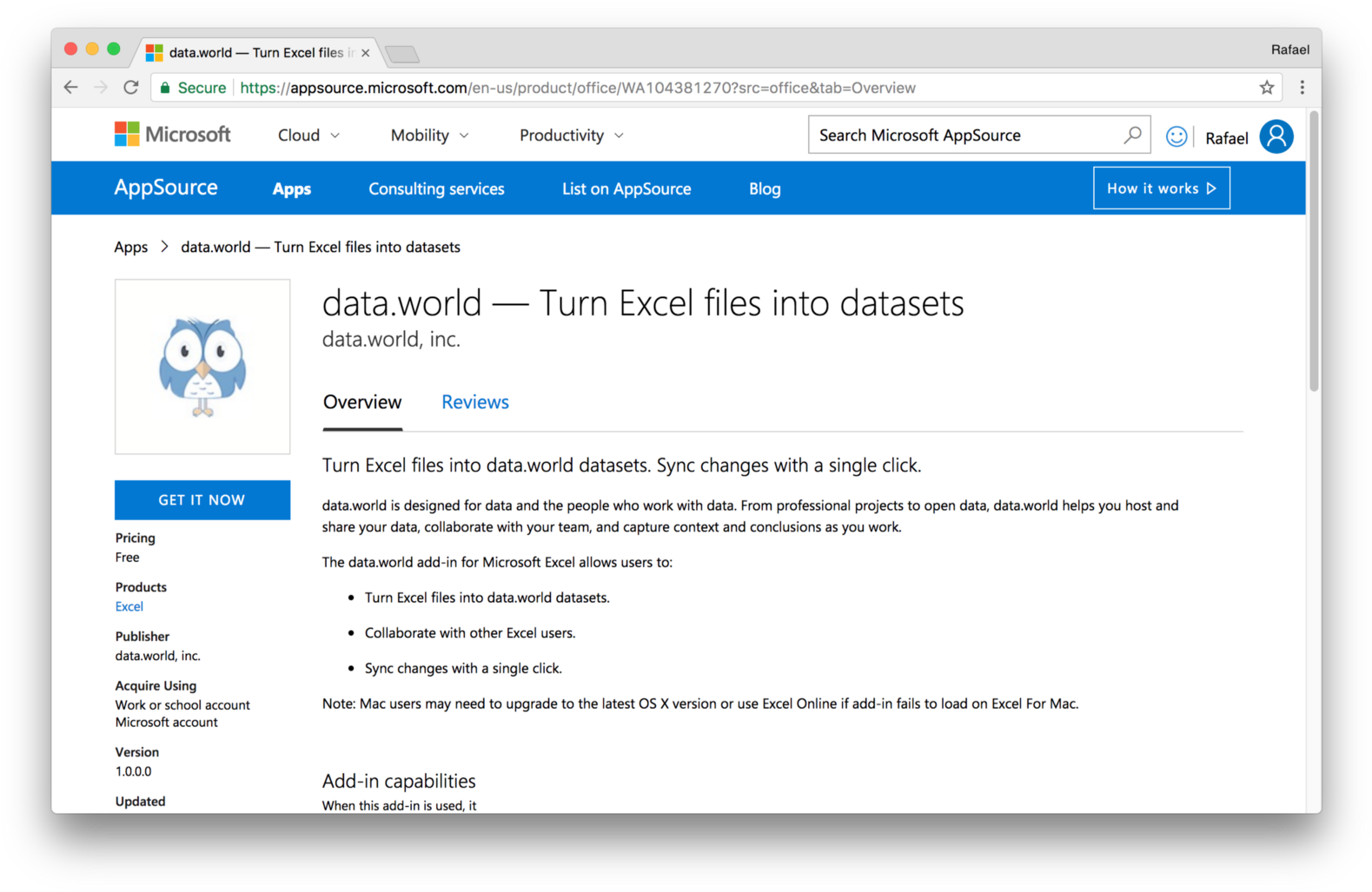Screen dimensions: 1372x892
Task: Open a new tab next to data.world tab
Action: click(x=402, y=54)
